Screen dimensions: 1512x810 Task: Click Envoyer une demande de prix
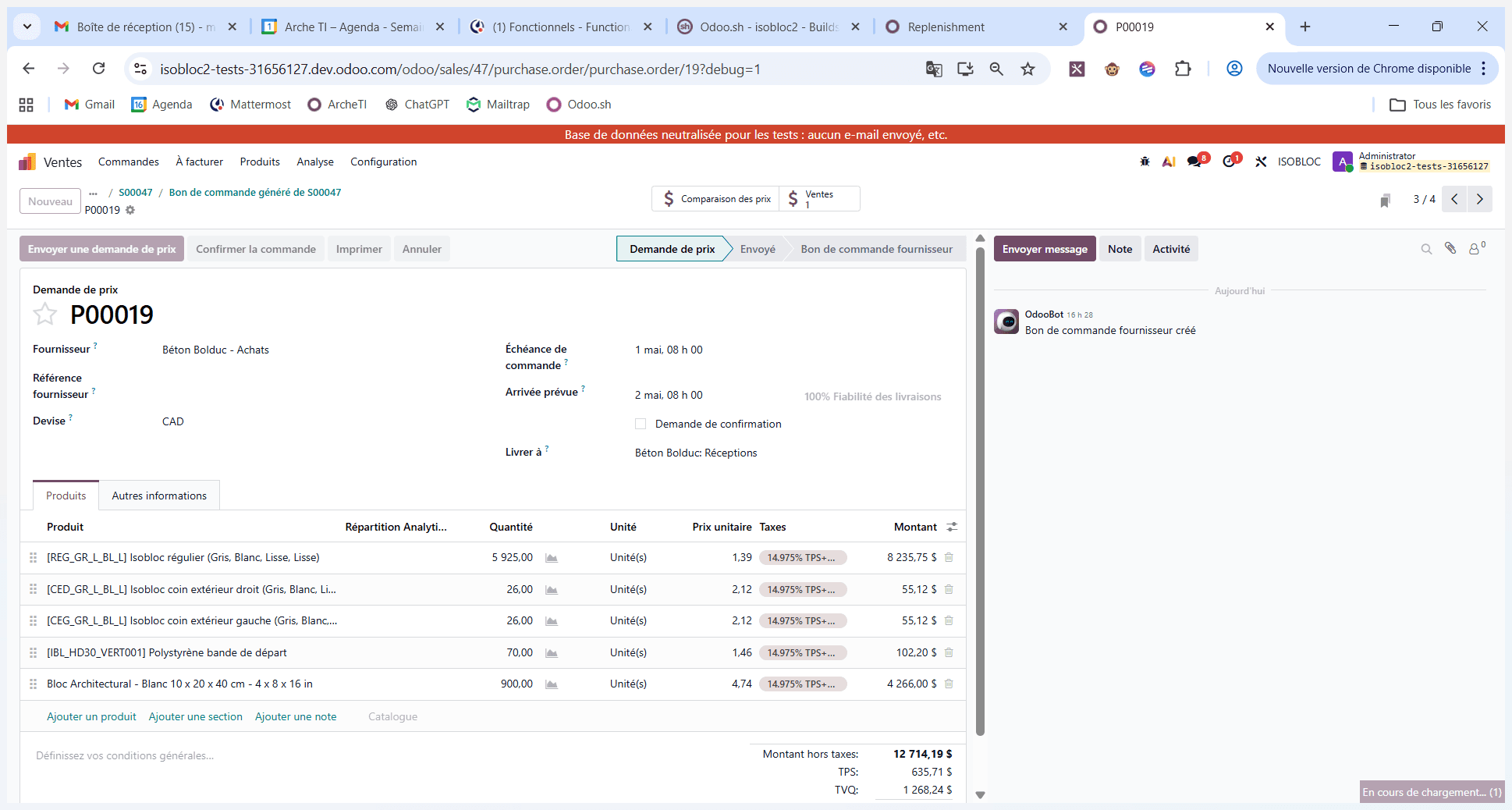[x=102, y=249]
